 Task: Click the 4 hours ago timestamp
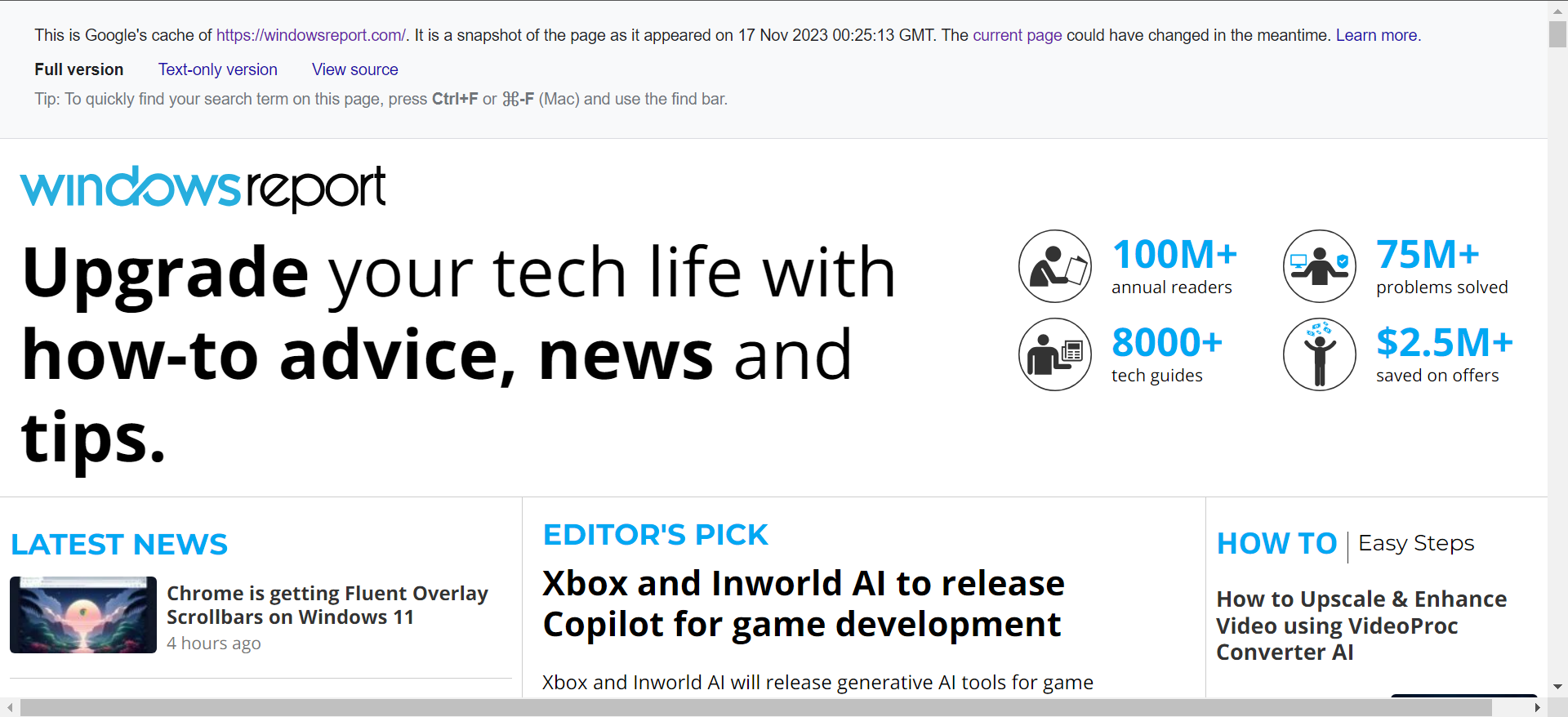click(214, 644)
